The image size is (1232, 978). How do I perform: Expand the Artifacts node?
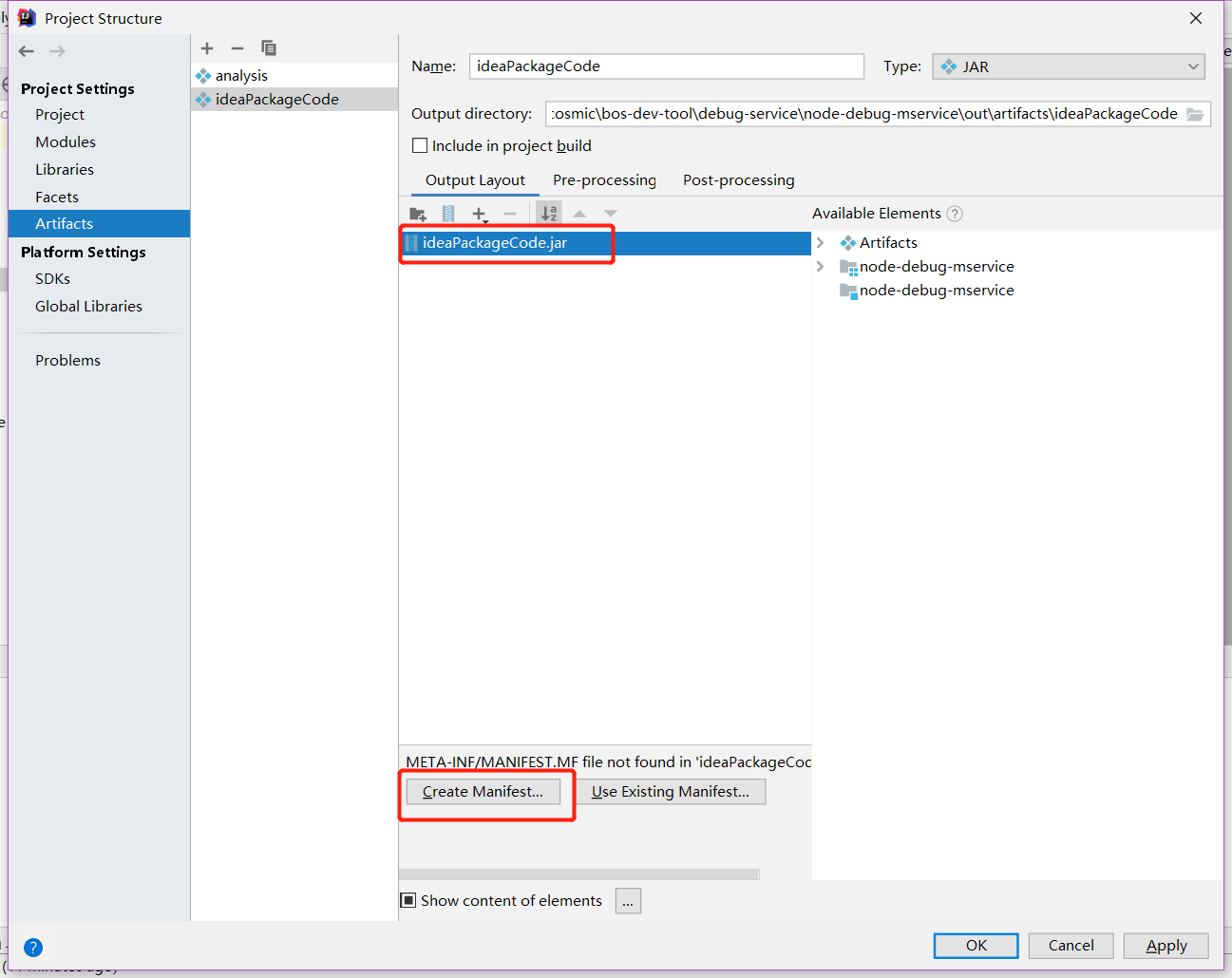coord(821,243)
